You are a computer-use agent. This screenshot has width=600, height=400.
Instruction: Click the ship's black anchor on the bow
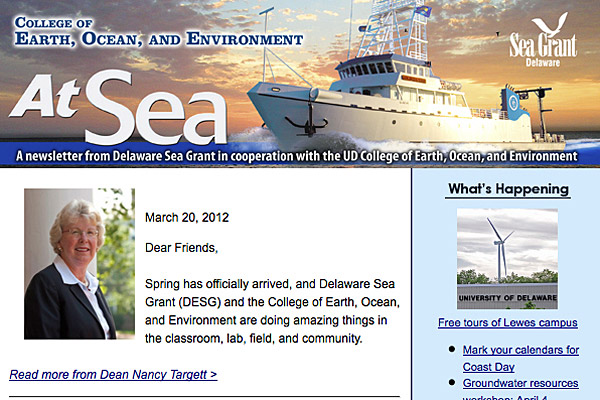point(308,117)
